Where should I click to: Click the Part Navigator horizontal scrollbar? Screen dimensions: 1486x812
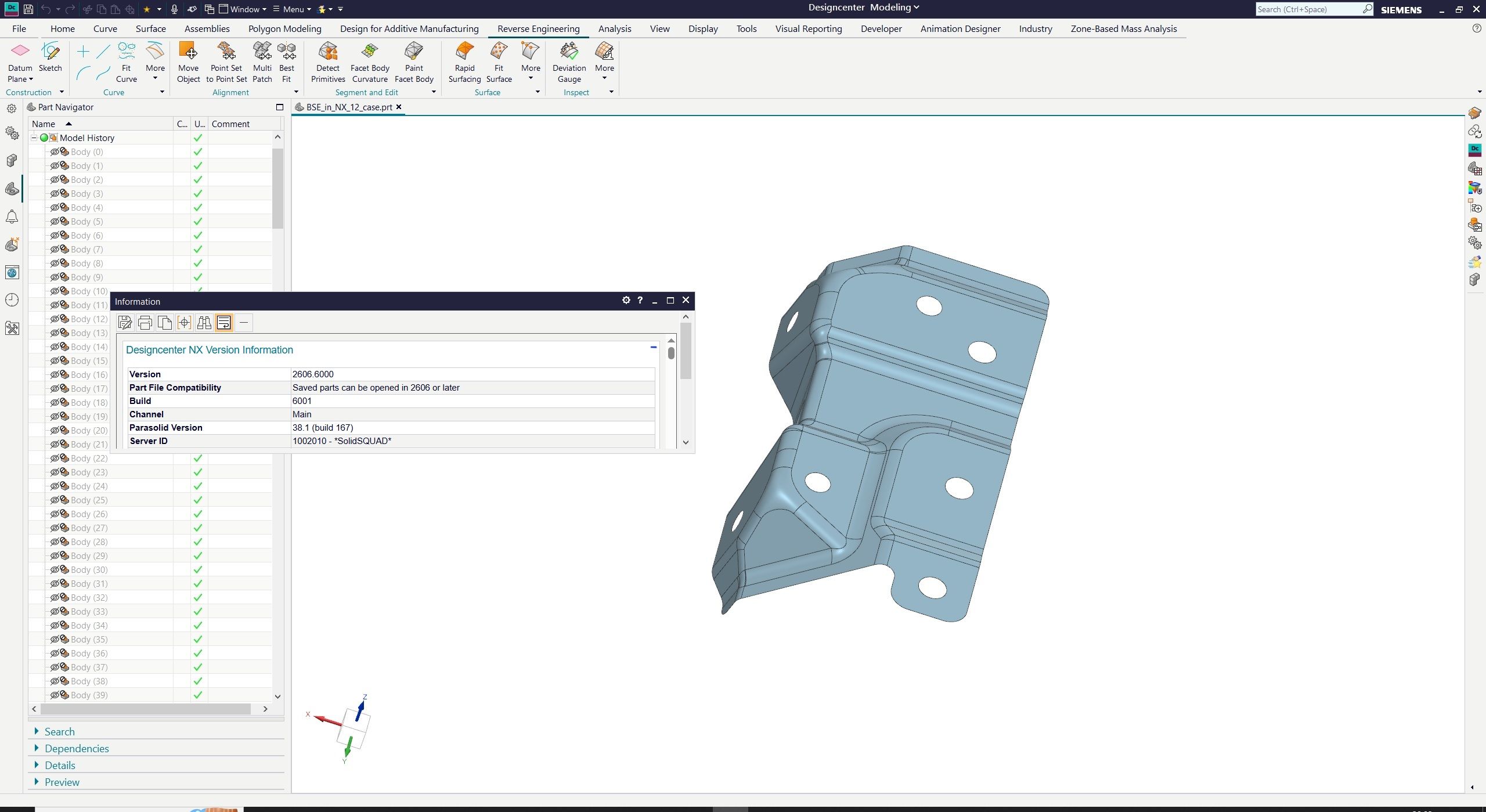[x=145, y=709]
